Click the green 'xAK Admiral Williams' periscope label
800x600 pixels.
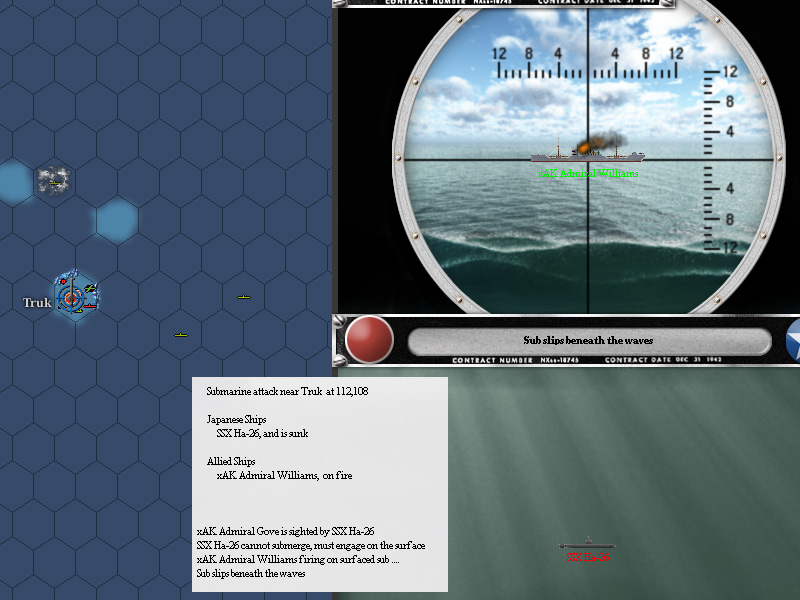pyautogui.click(x=588, y=173)
